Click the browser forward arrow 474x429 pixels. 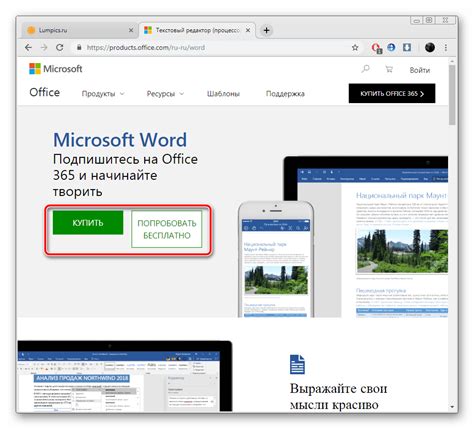tap(44, 48)
